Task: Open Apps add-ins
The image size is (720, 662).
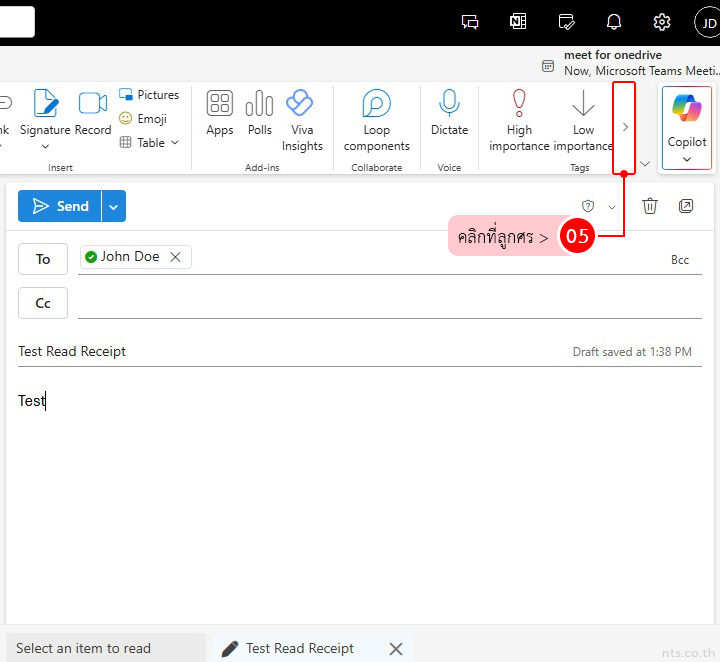Action: [220, 112]
